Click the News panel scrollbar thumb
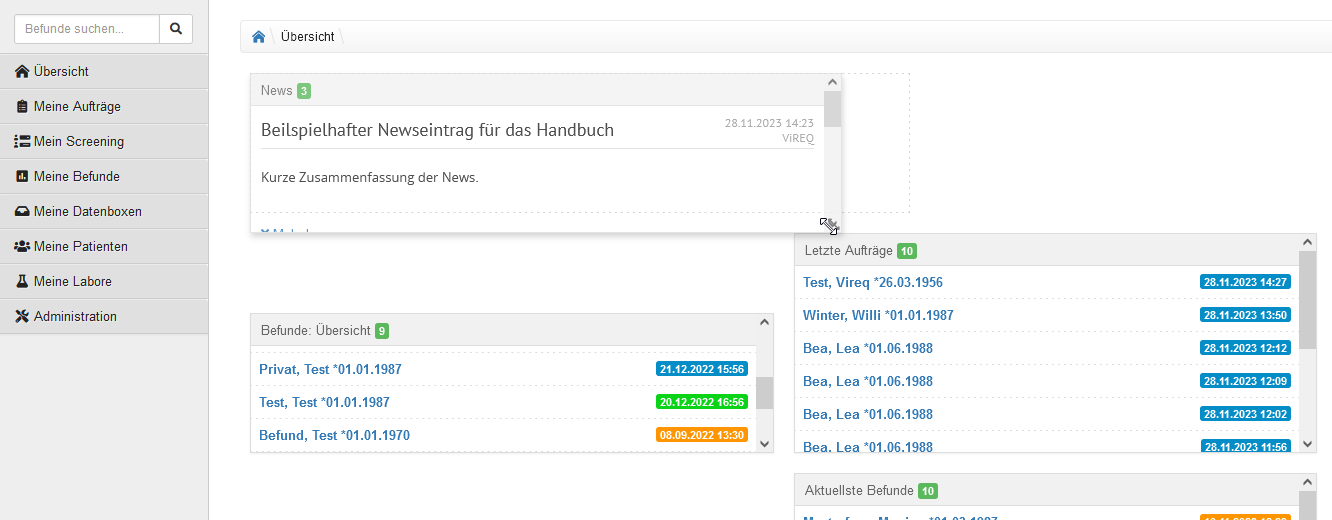Screen dimensions: 1332x520 click(832, 109)
